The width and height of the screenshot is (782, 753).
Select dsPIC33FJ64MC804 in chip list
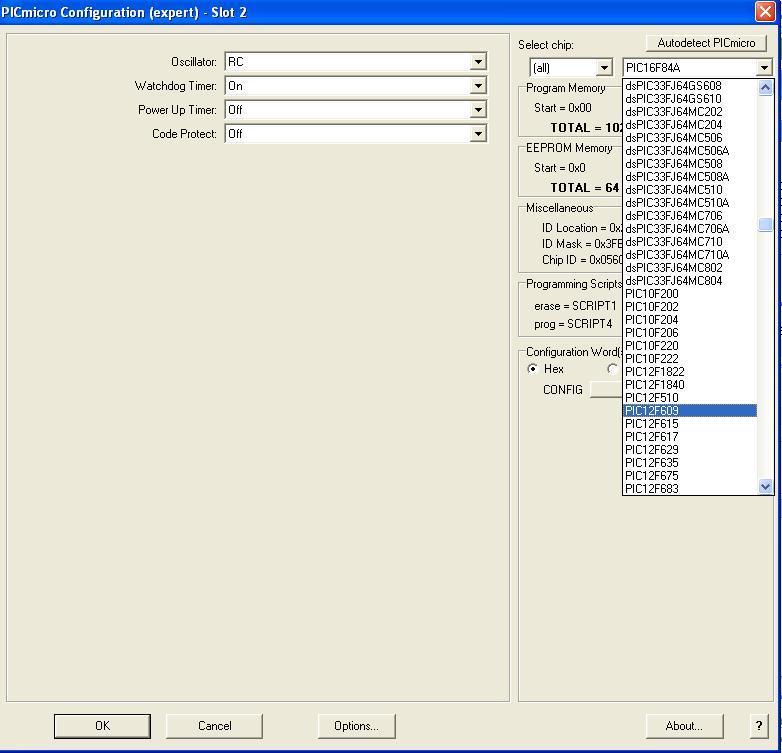(690, 281)
